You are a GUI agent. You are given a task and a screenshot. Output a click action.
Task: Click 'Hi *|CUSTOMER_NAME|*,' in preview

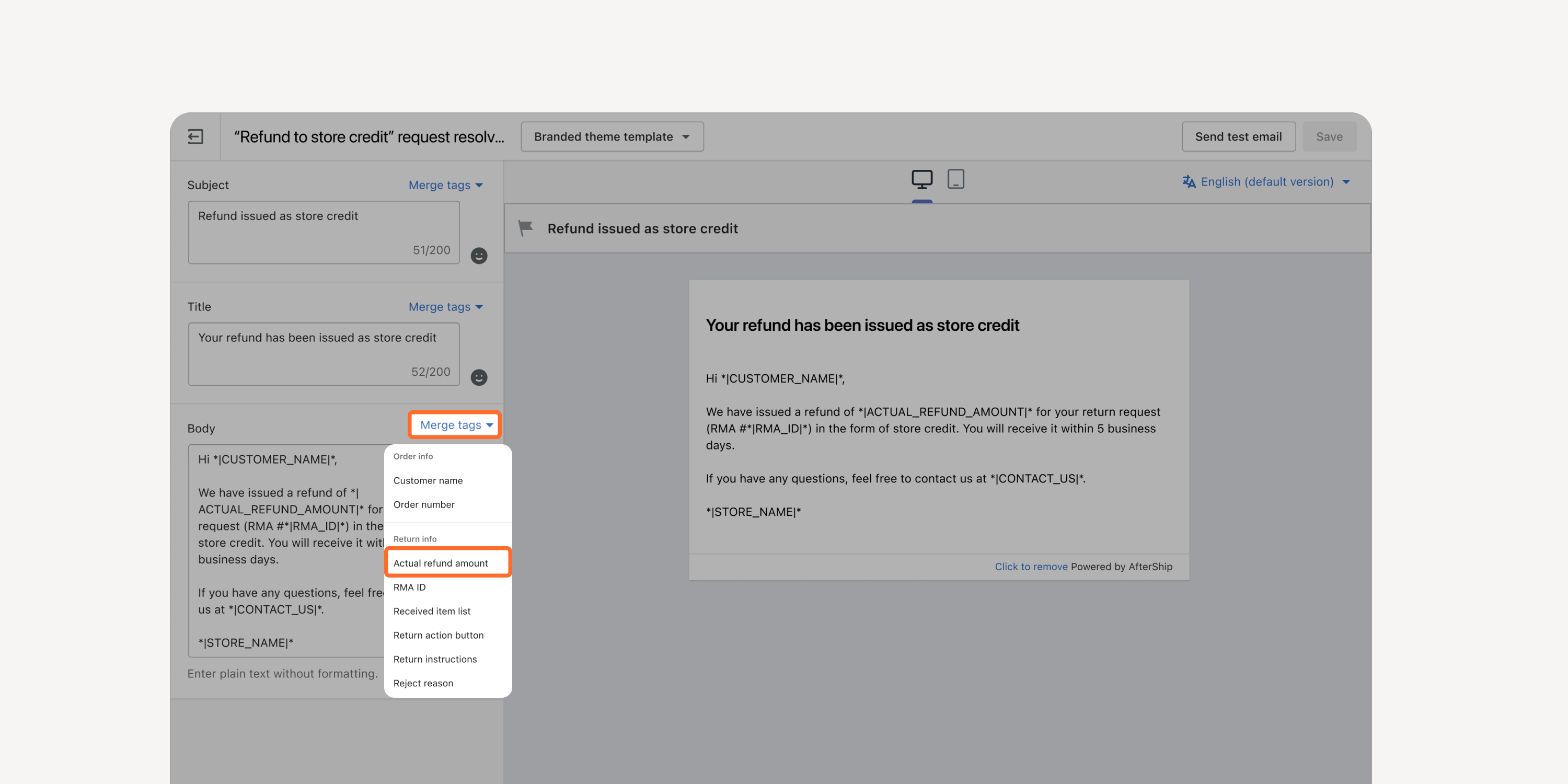click(x=775, y=378)
